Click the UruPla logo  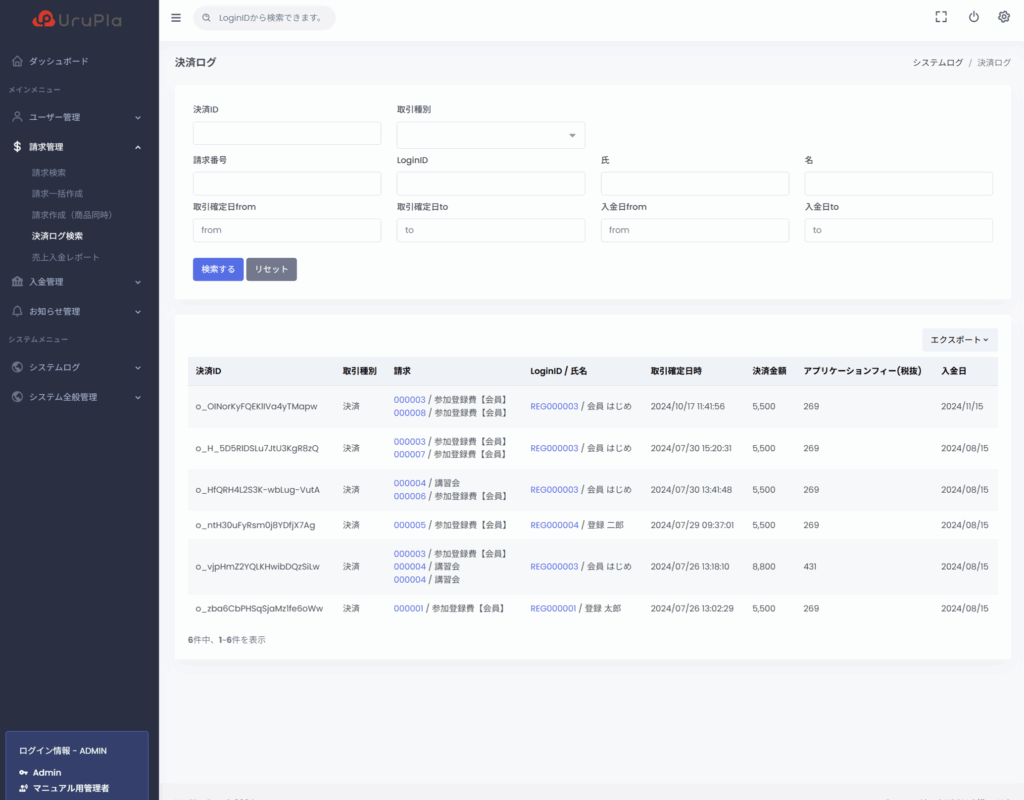pyautogui.click(x=79, y=19)
